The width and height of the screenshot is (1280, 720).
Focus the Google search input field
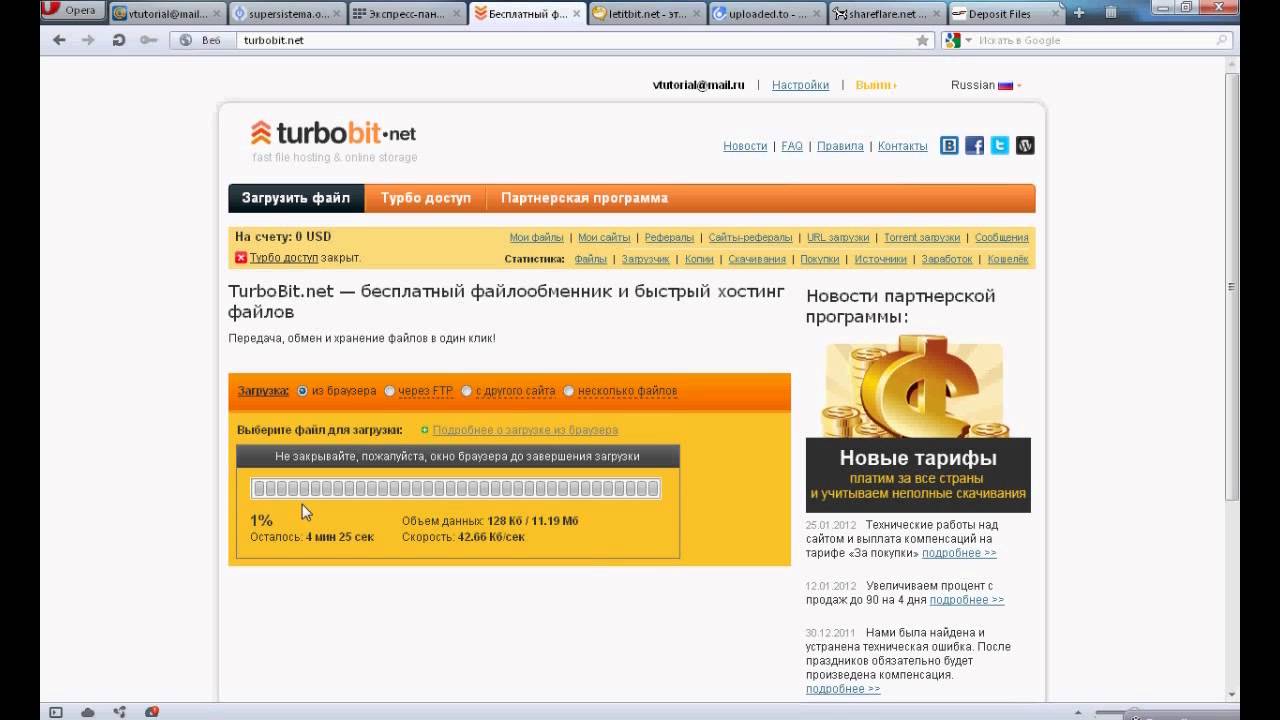(x=1094, y=40)
